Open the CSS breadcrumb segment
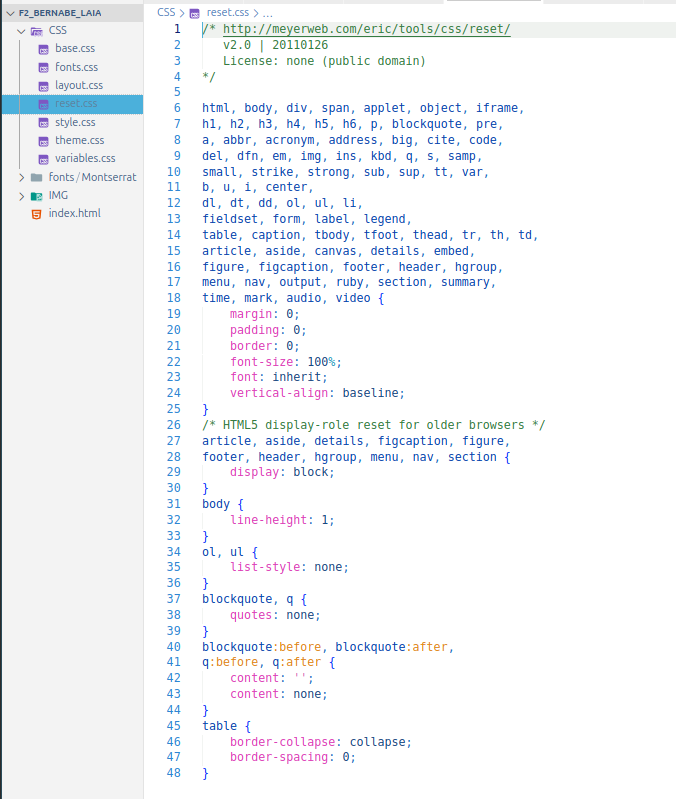676x799 pixels. [165, 13]
